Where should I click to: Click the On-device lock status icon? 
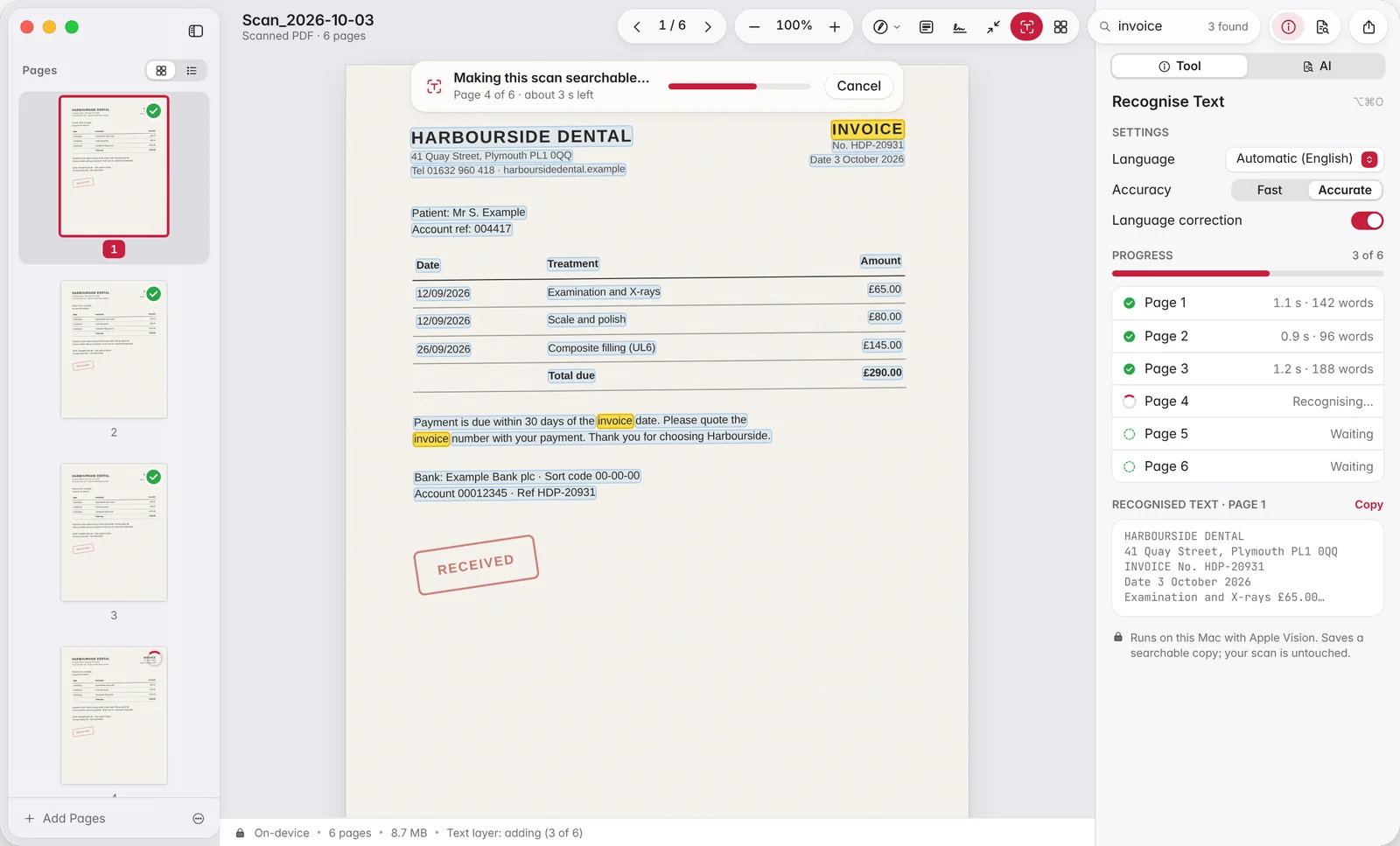click(240, 833)
